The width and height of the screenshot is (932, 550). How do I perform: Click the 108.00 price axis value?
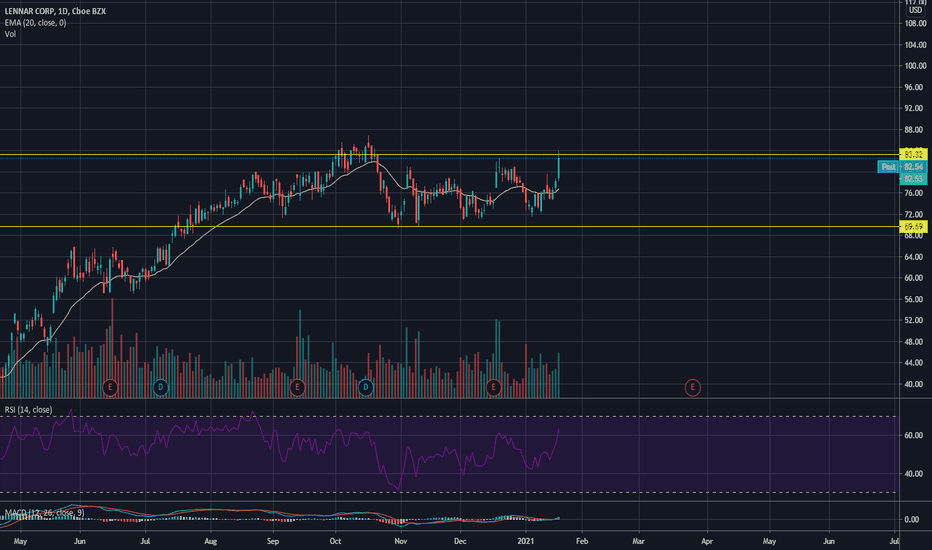915,23
